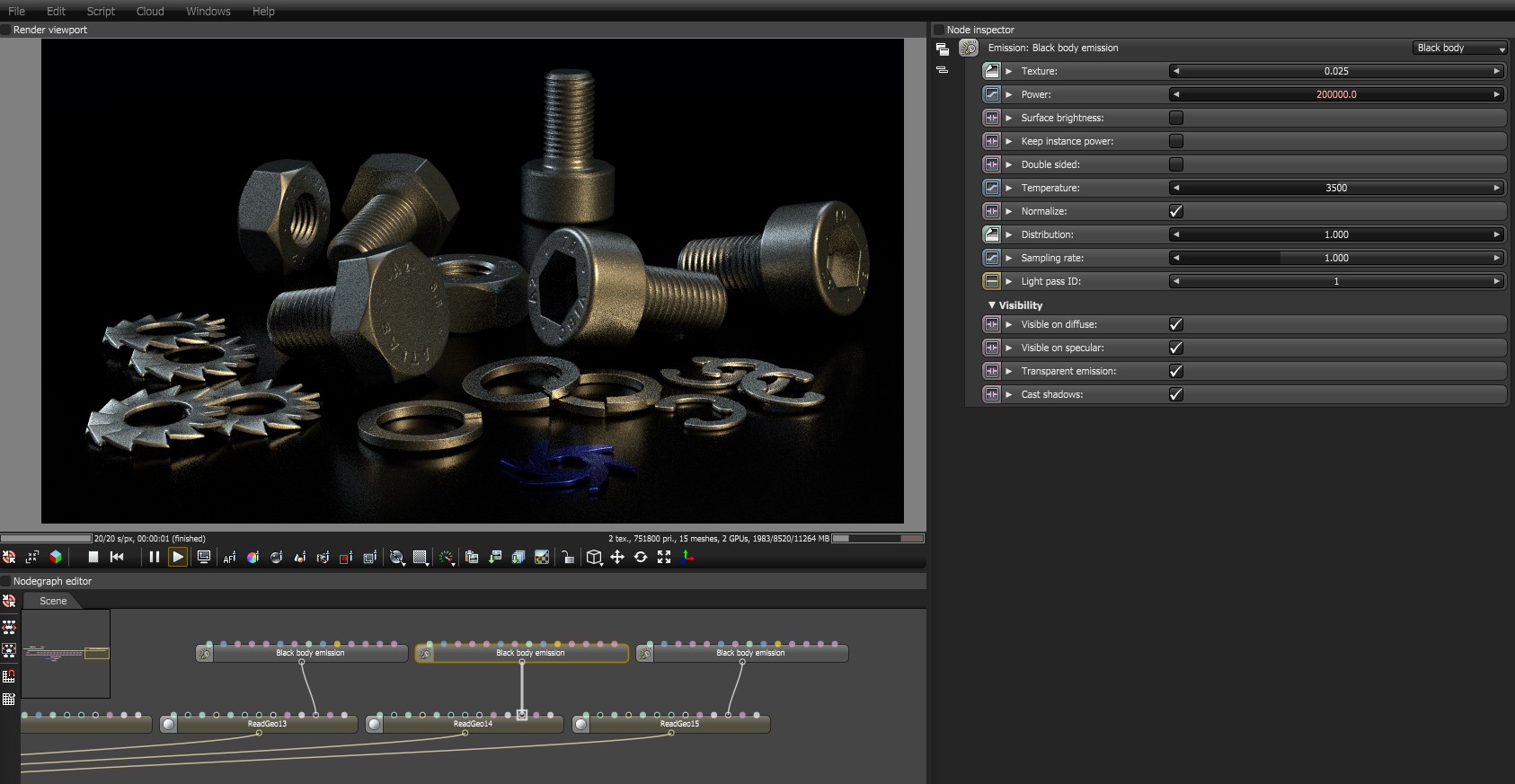Select the scale gizmo expand icon
1515x784 pixels.
click(x=664, y=558)
